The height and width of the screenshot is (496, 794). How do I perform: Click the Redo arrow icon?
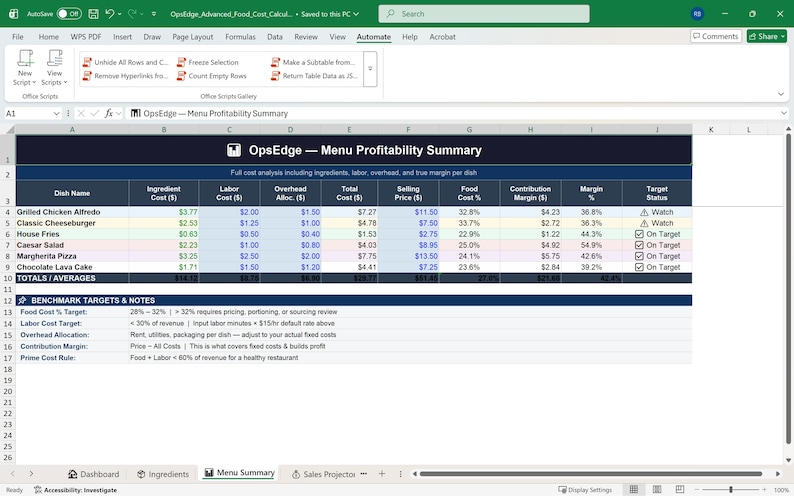coord(132,14)
